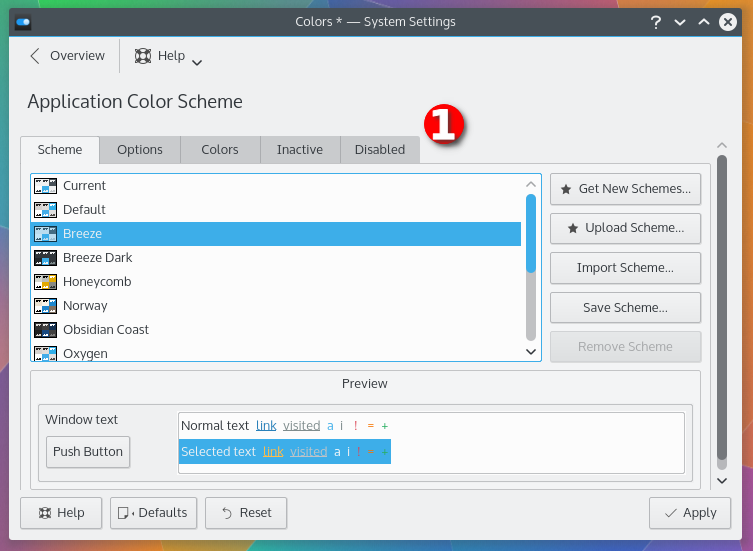Click the Breeze Dark scheme color icon
Viewport: 753px width, 551px height.
(45, 258)
